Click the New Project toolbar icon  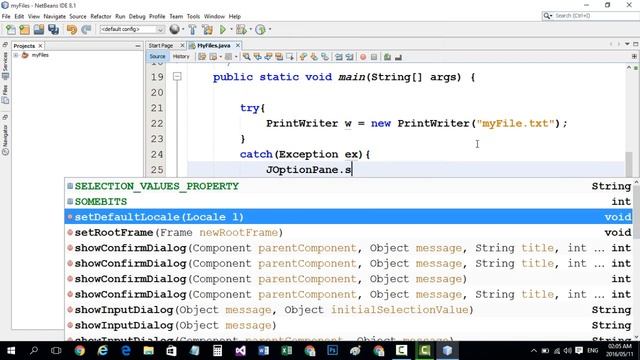click(x=24, y=29)
